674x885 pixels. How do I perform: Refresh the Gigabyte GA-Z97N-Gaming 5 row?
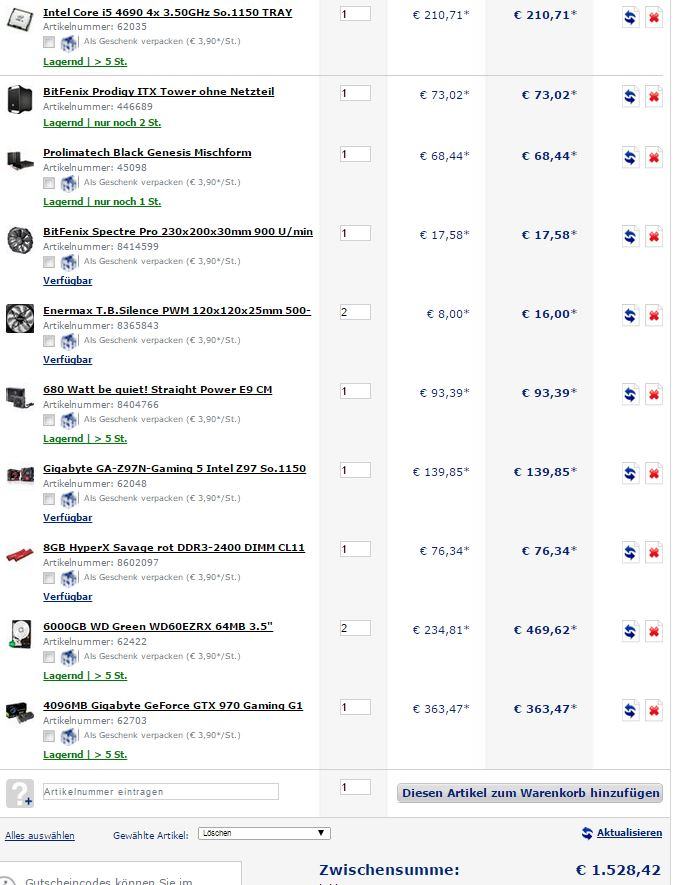(x=630, y=474)
